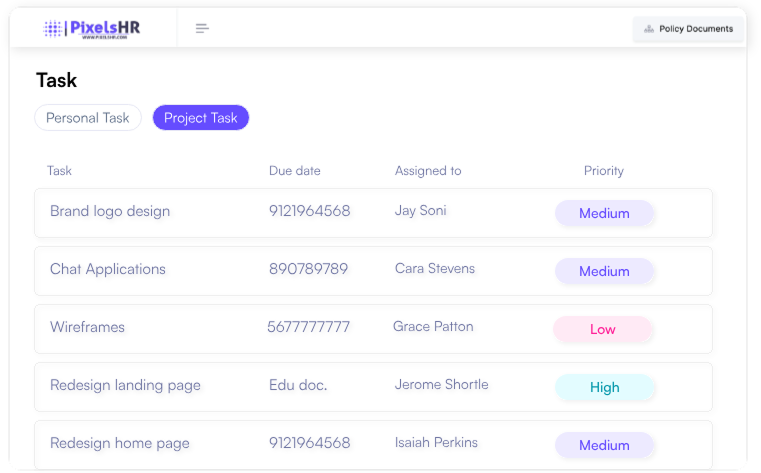Click the Low priority badge for Wireframes
This screenshot has width=761, height=473.
tap(603, 329)
